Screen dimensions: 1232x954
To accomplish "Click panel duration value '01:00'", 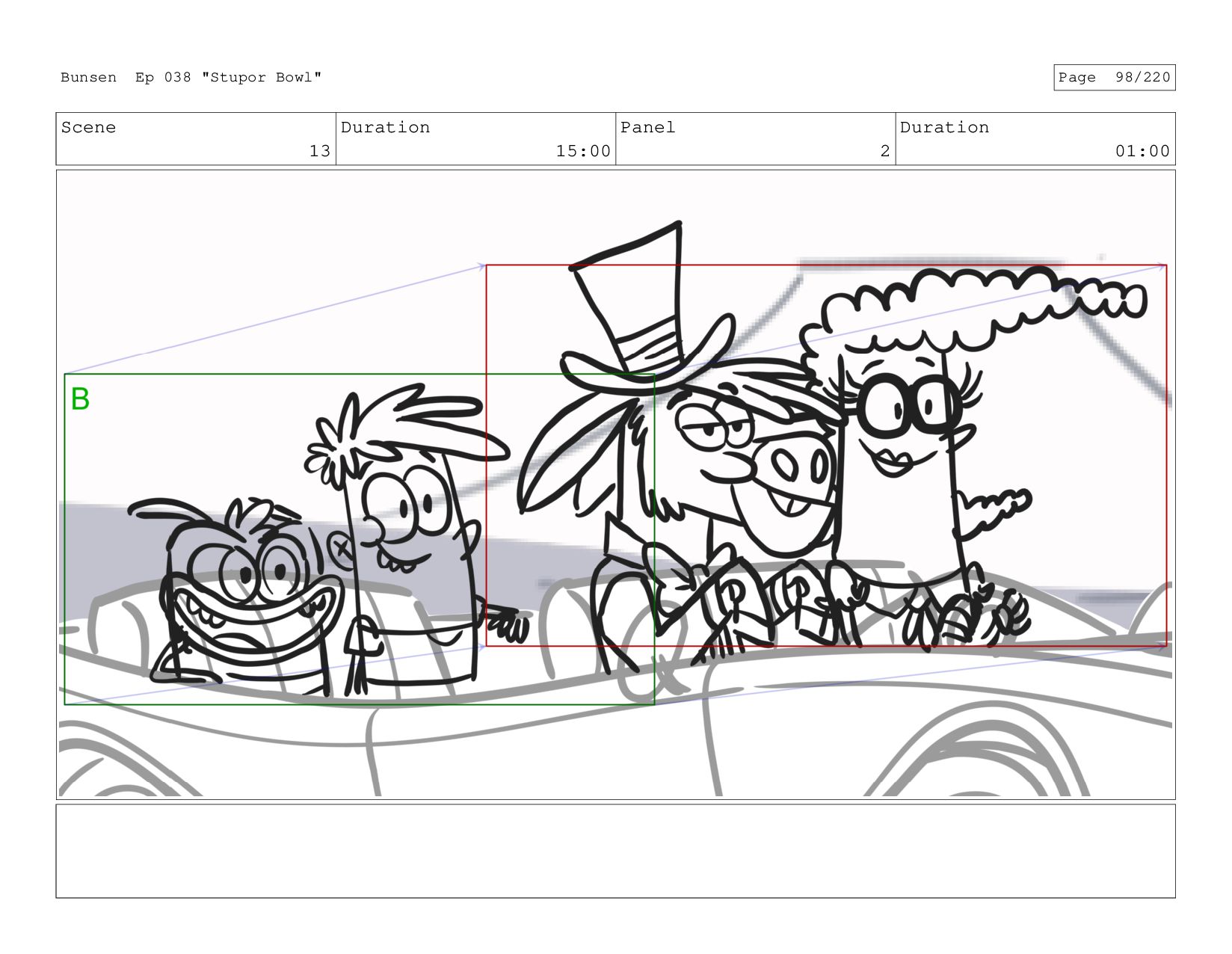I will click(x=1142, y=151).
